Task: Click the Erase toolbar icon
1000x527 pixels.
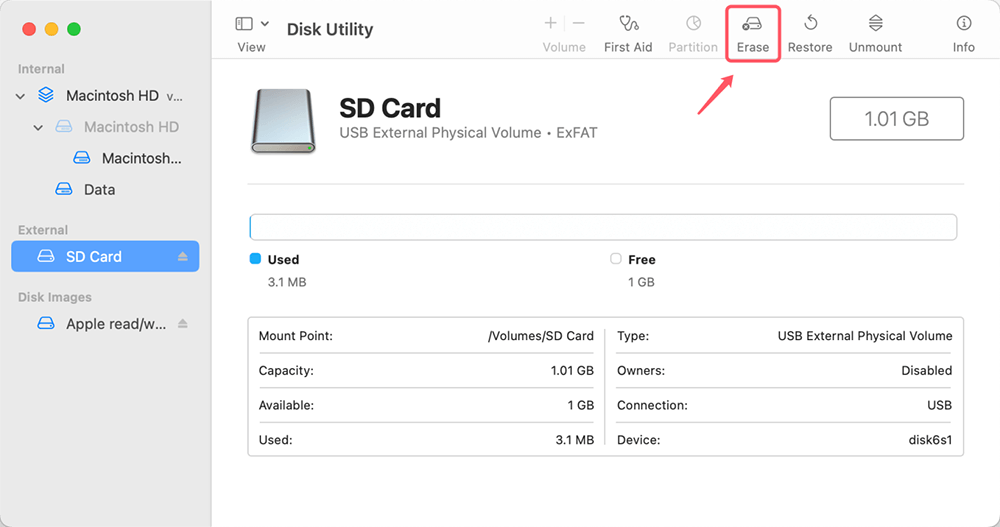Action: click(752, 24)
